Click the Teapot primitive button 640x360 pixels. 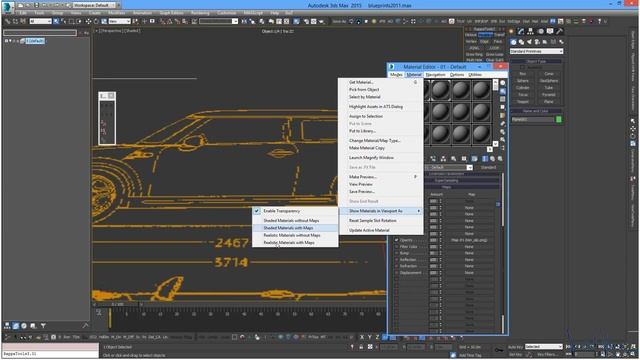[523, 102]
